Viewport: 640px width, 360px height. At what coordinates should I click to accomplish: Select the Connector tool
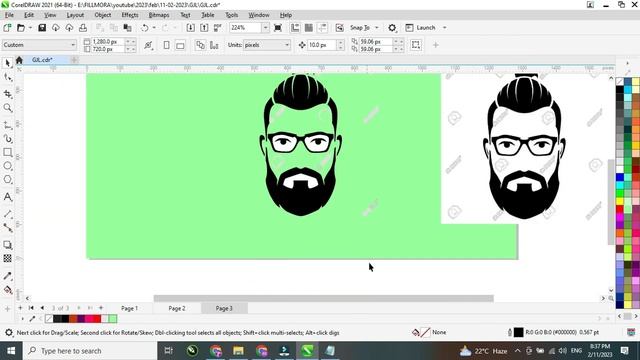coord(7,227)
